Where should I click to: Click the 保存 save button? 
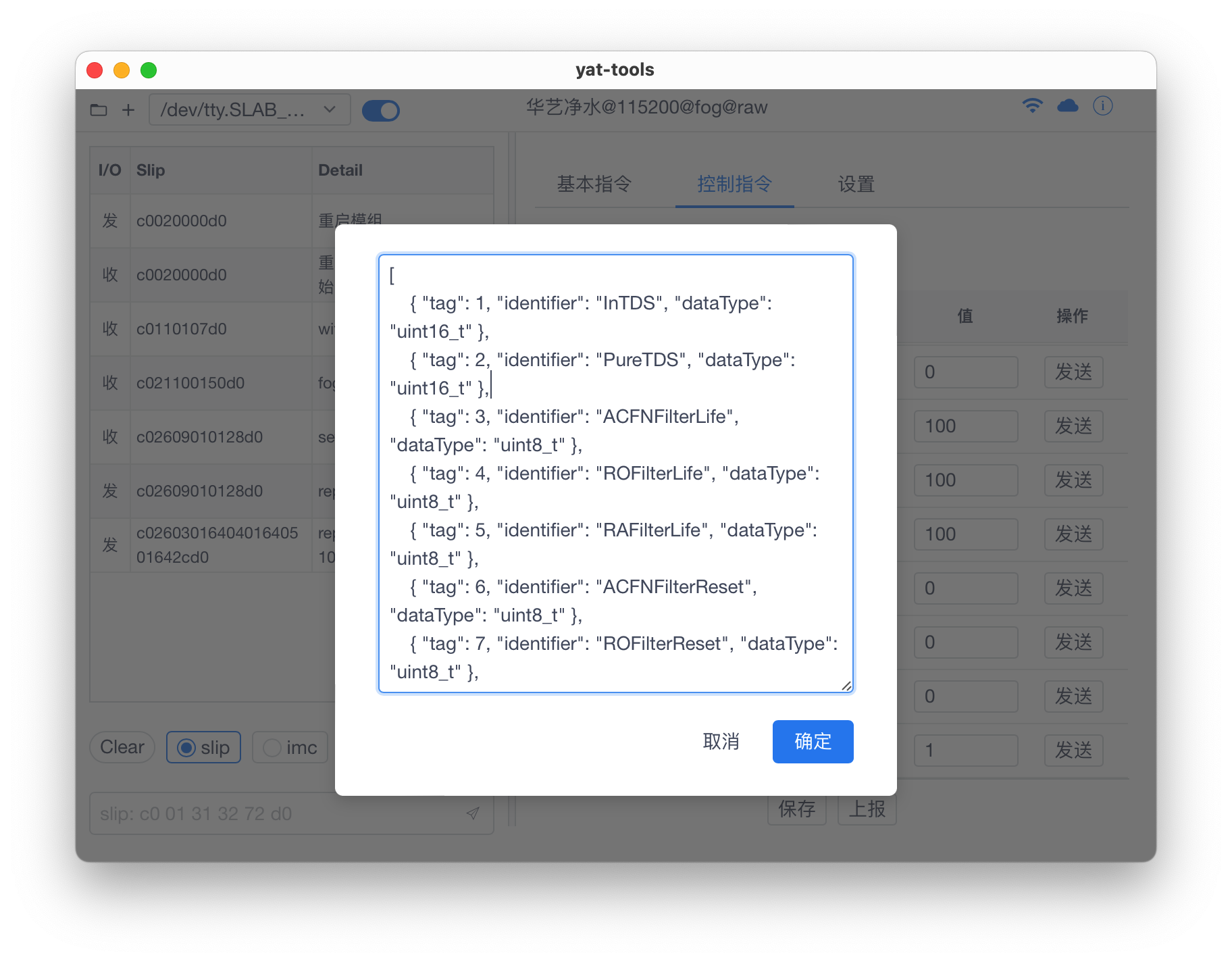(796, 809)
